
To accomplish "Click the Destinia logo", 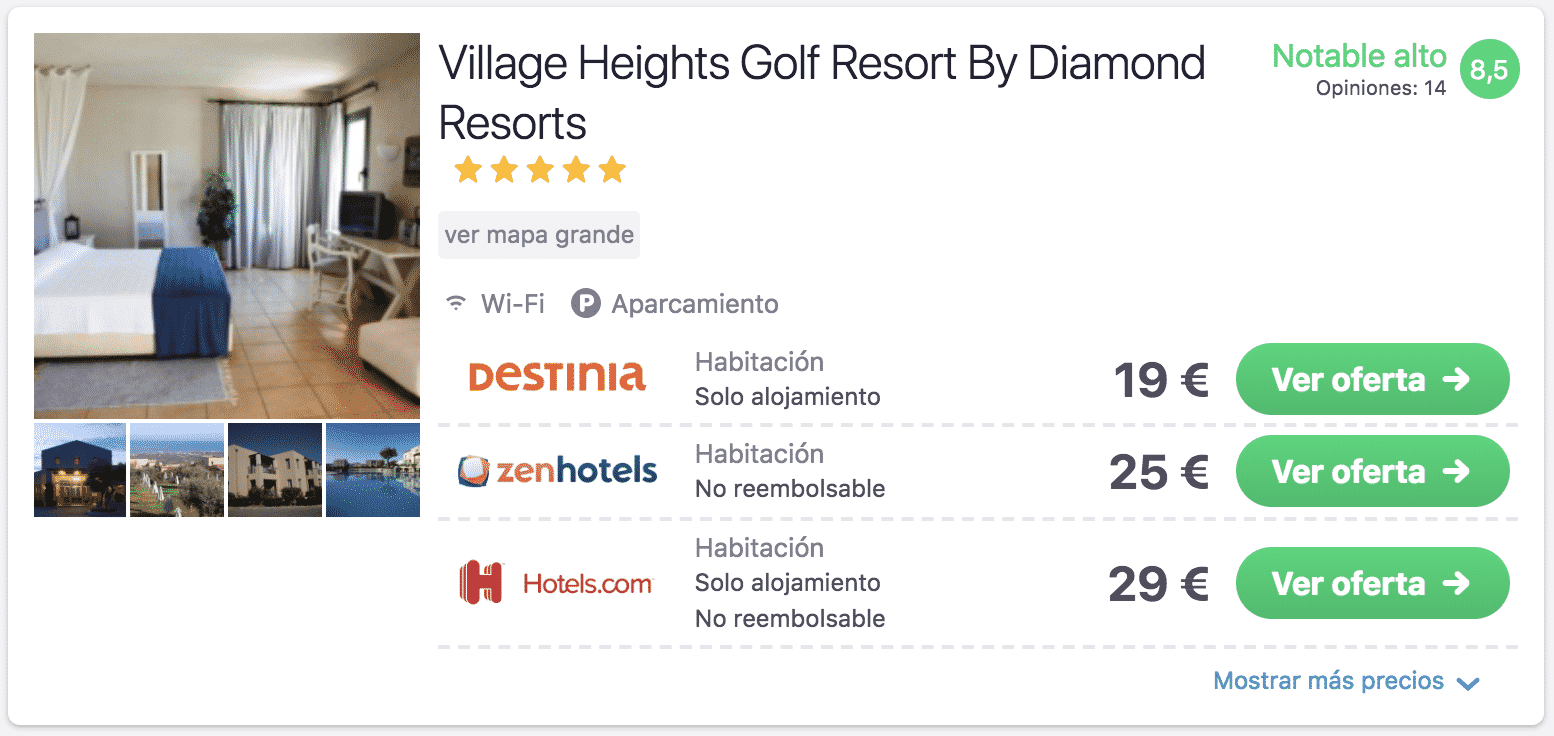I will (x=557, y=377).
